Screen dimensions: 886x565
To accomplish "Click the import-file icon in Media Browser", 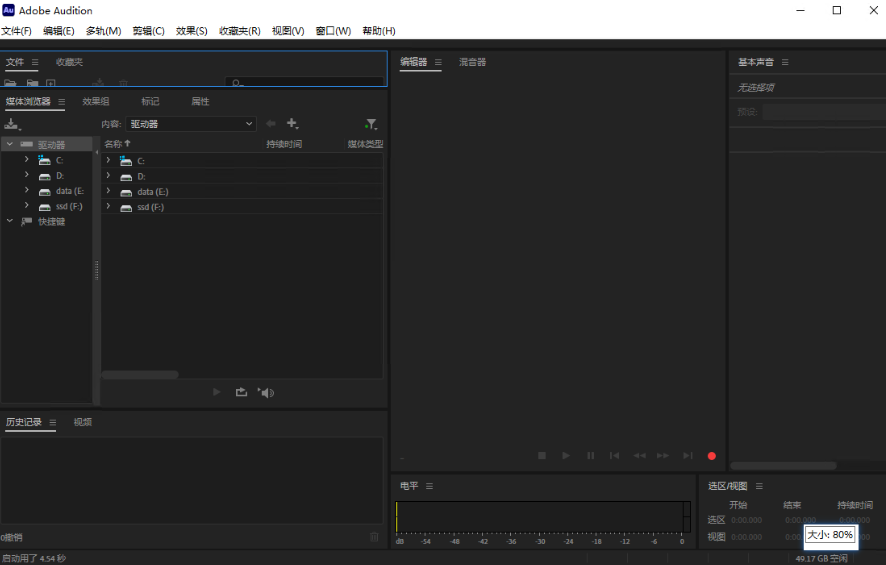I will click(x=12, y=124).
